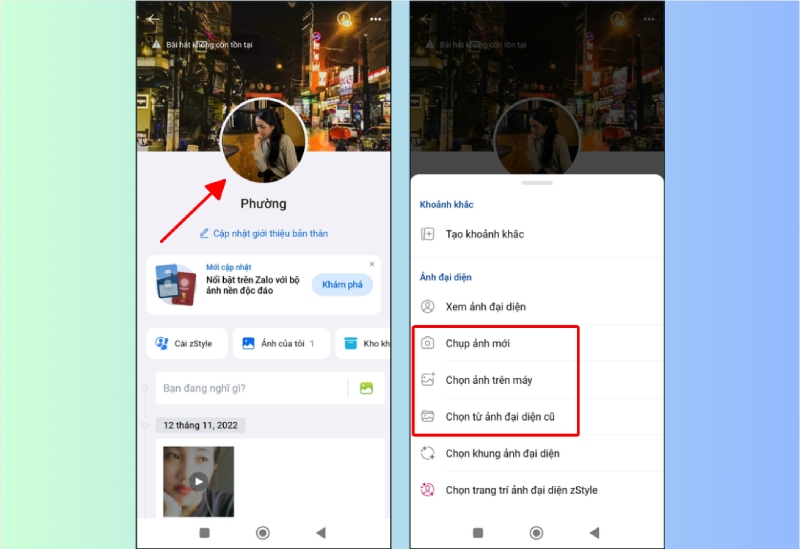Select Chọn trang trí ảnh đại diện zStyle

521,490
